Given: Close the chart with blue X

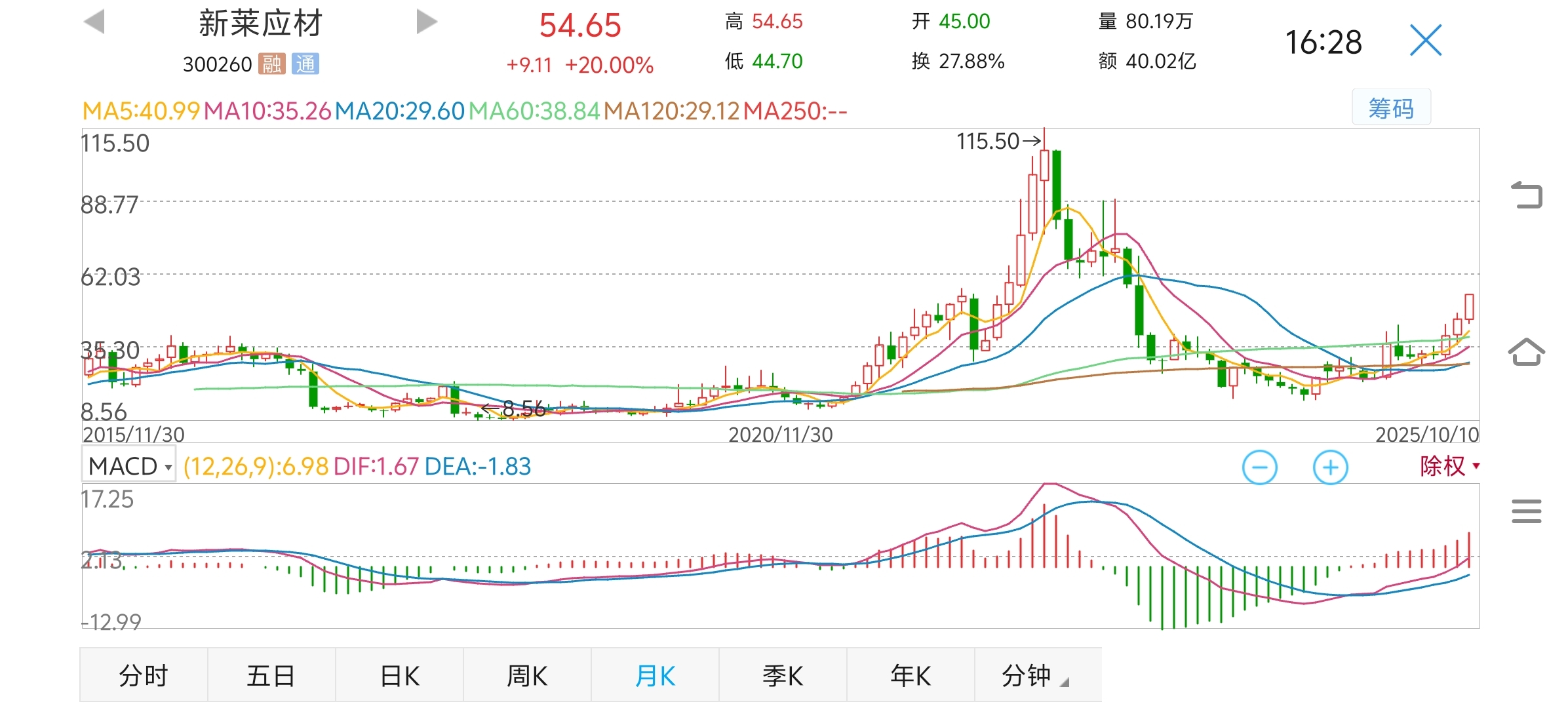Looking at the screenshot, I should [1425, 41].
